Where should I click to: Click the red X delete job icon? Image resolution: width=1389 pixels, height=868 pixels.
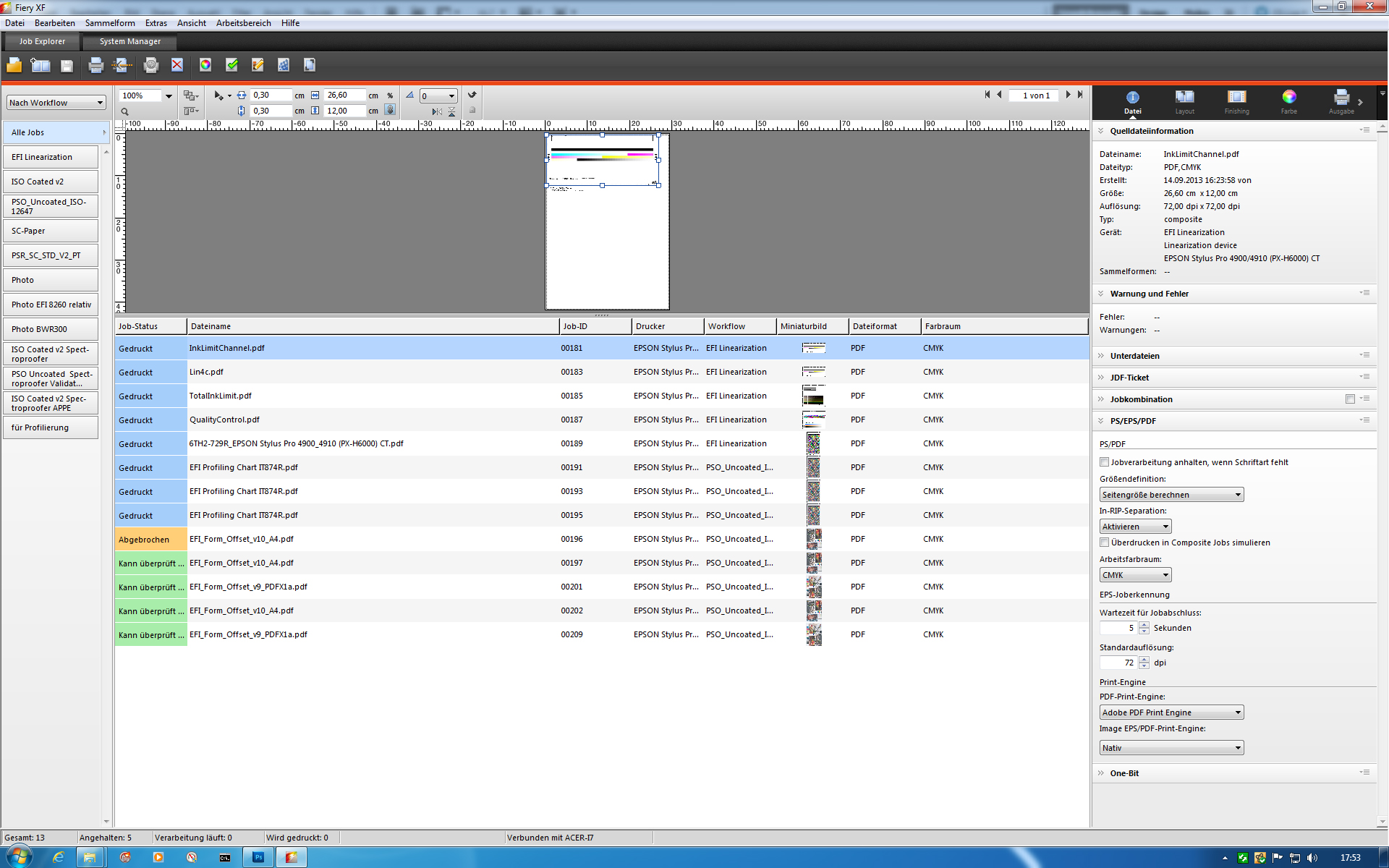coord(177,65)
